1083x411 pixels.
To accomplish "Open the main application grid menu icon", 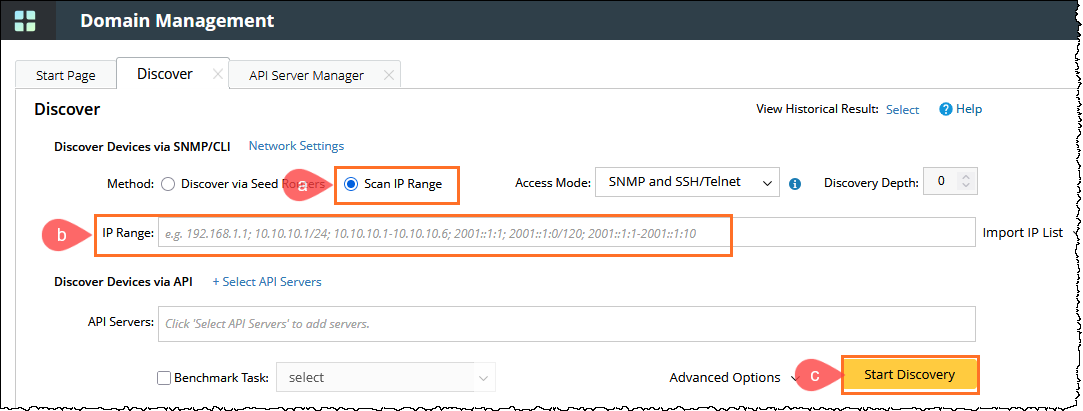I will coord(25,21).
